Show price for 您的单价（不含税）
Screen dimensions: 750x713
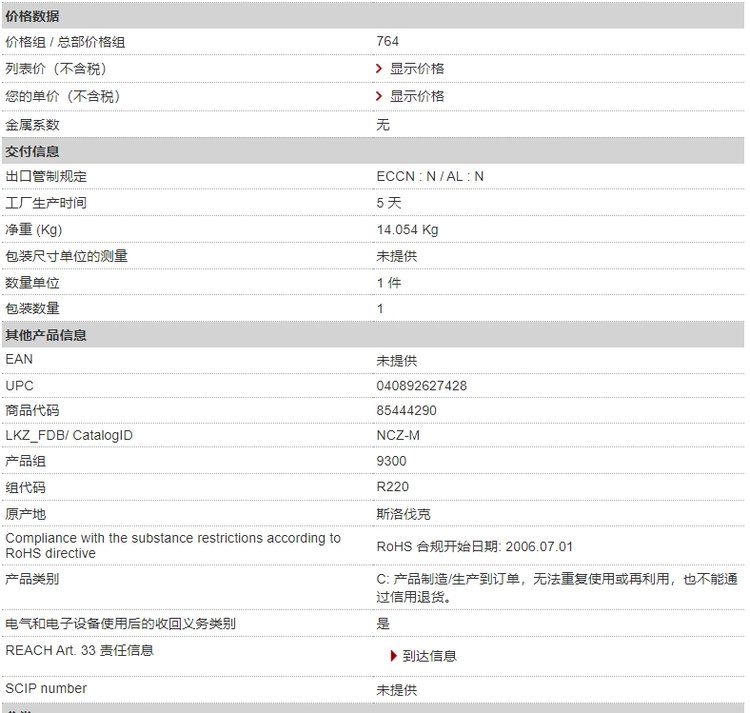point(417,96)
